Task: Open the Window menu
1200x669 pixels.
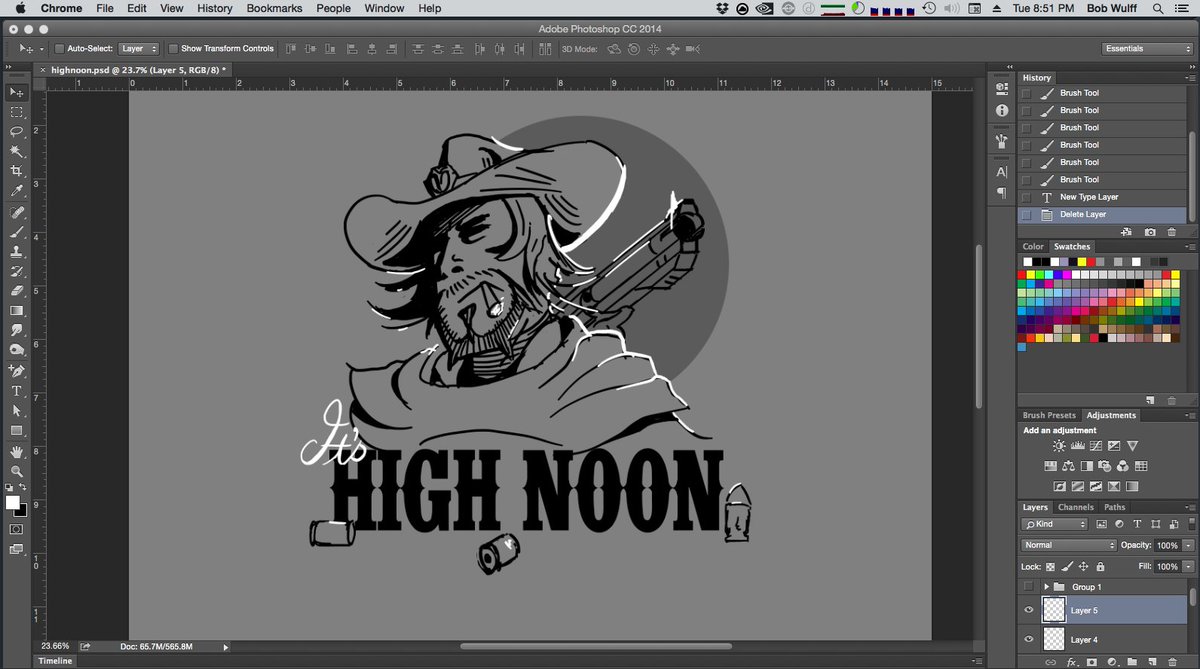Action: pos(384,8)
